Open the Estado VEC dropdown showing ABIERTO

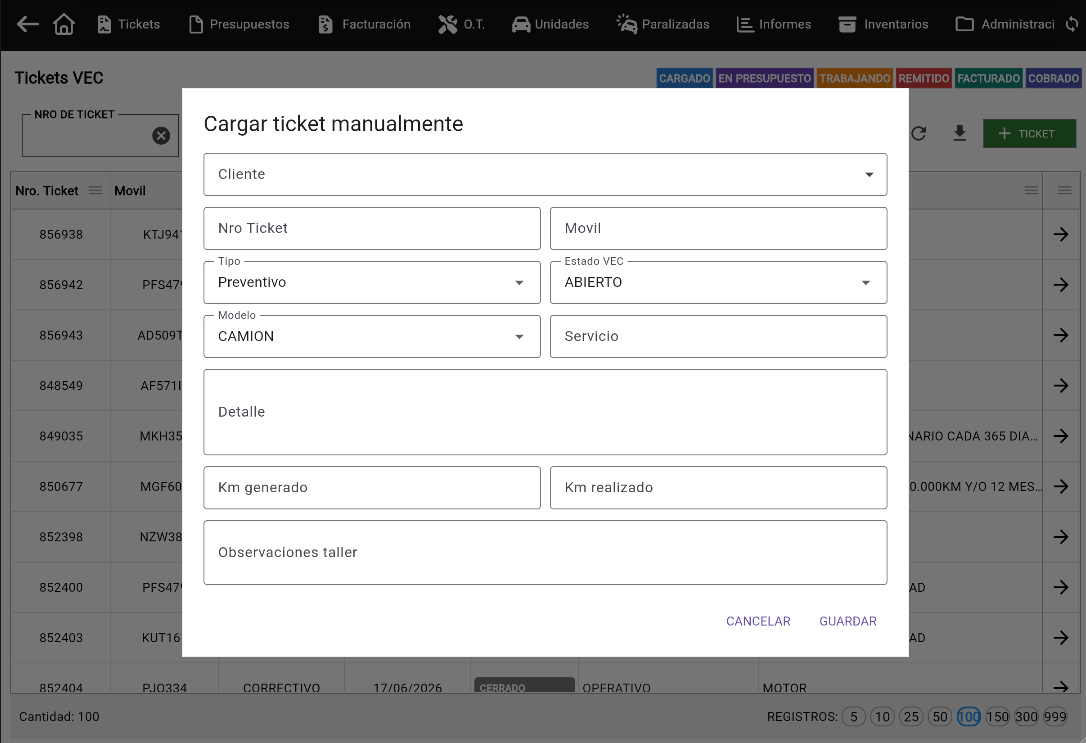click(718, 283)
